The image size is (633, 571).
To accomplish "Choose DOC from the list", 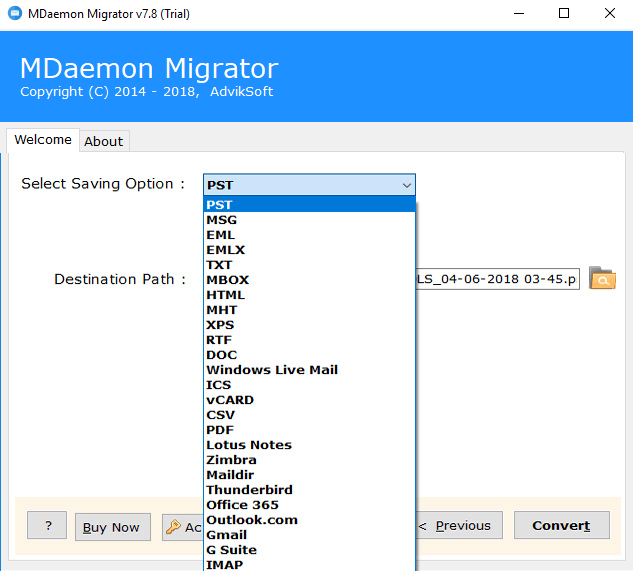I will (x=309, y=355).
